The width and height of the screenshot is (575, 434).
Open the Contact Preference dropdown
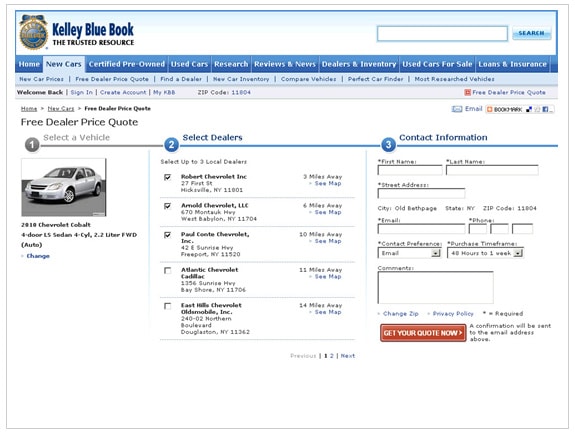pos(409,253)
